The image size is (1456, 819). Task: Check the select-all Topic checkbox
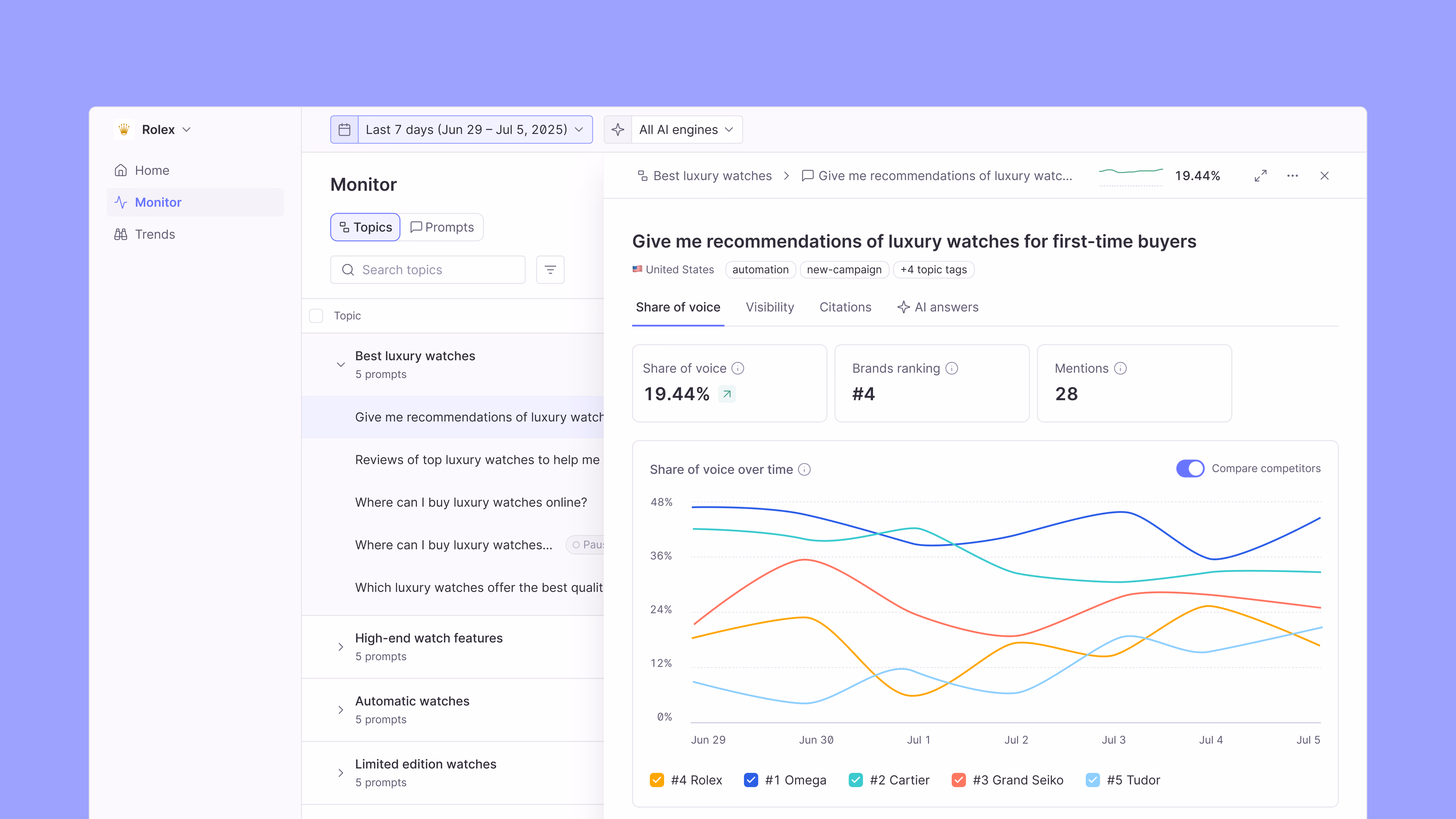tap(316, 316)
